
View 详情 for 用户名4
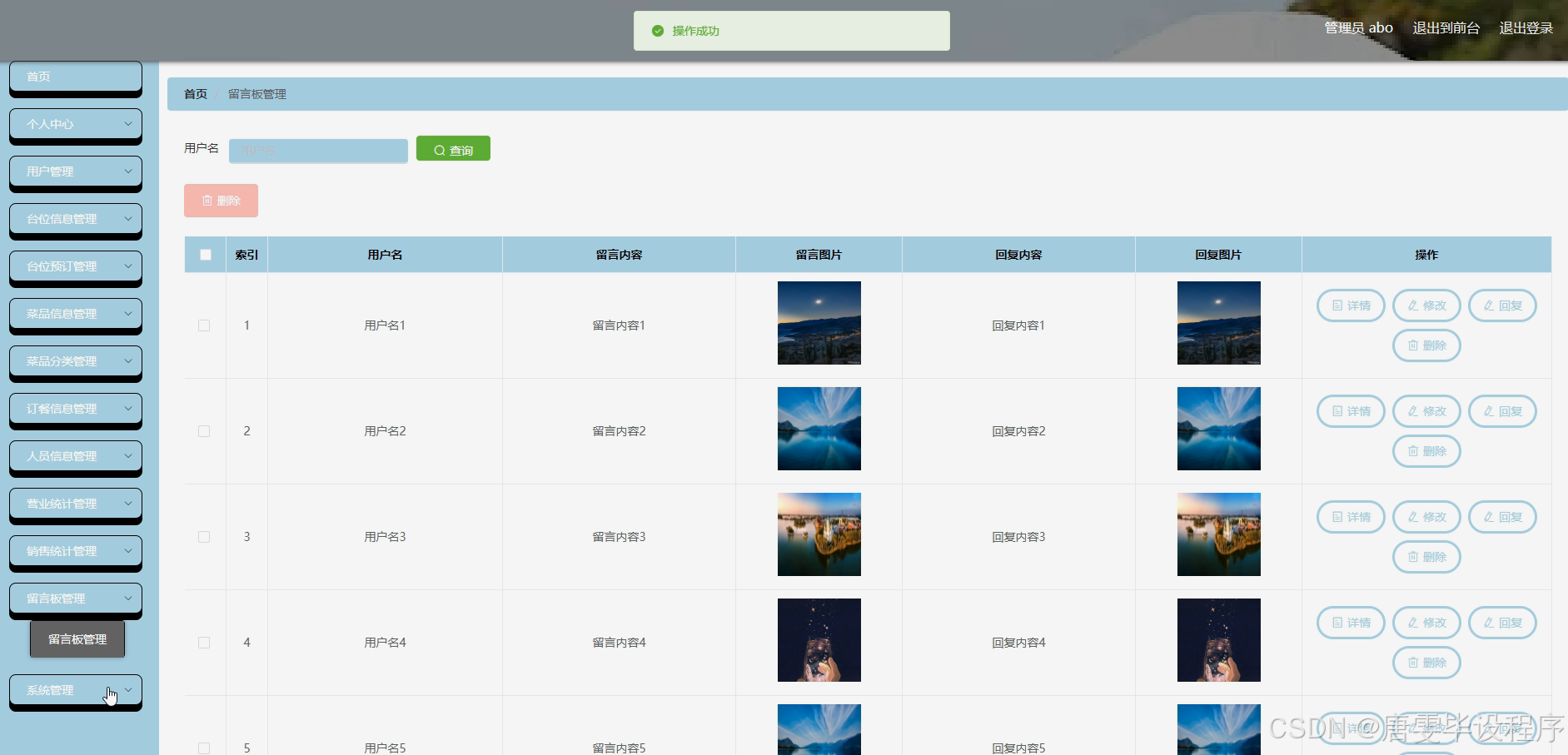pos(1350,623)
